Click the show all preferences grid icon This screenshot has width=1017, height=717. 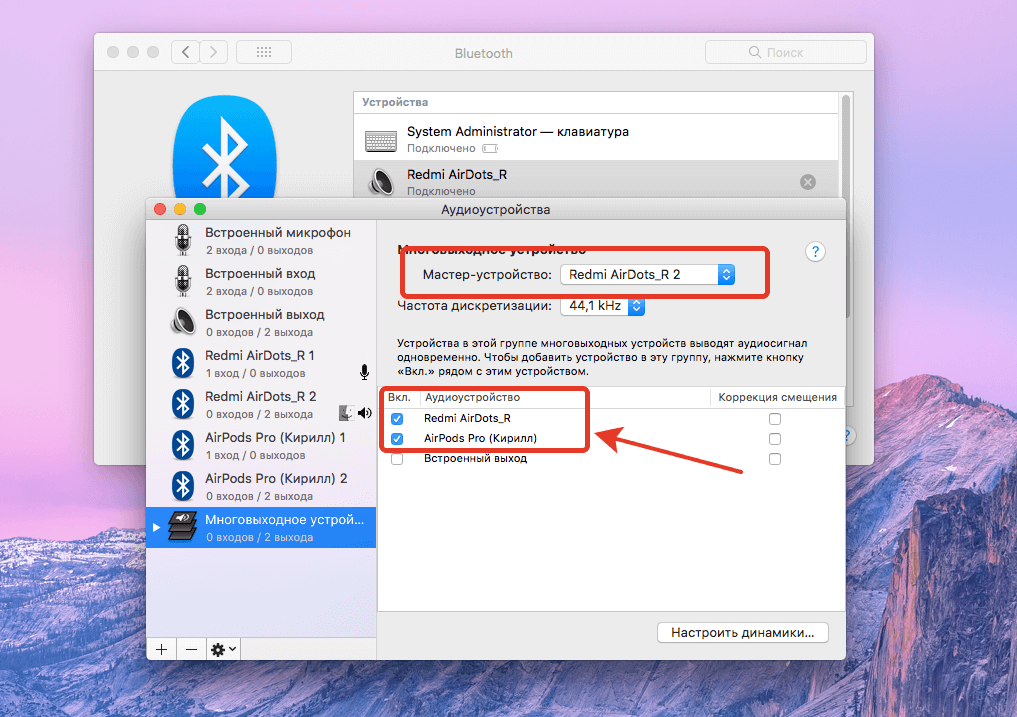pyautogui.click(x=264, y=52)
